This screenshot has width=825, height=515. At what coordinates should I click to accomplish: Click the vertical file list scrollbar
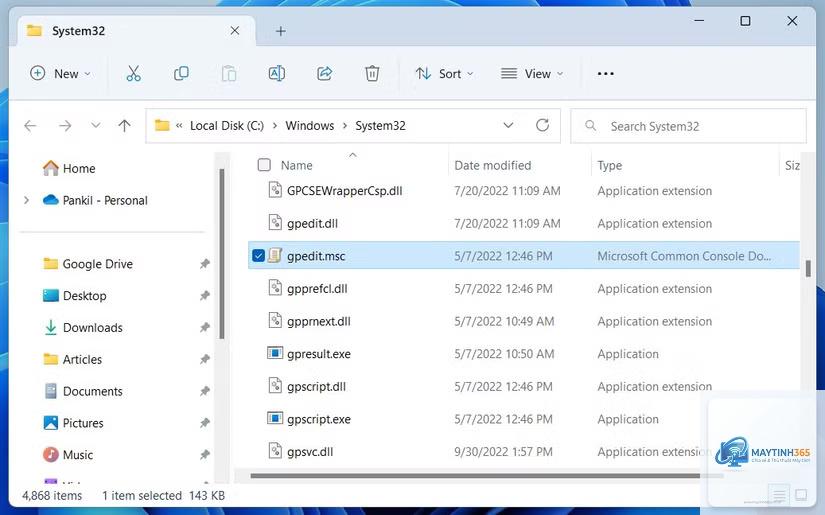[x=808, y=268]
